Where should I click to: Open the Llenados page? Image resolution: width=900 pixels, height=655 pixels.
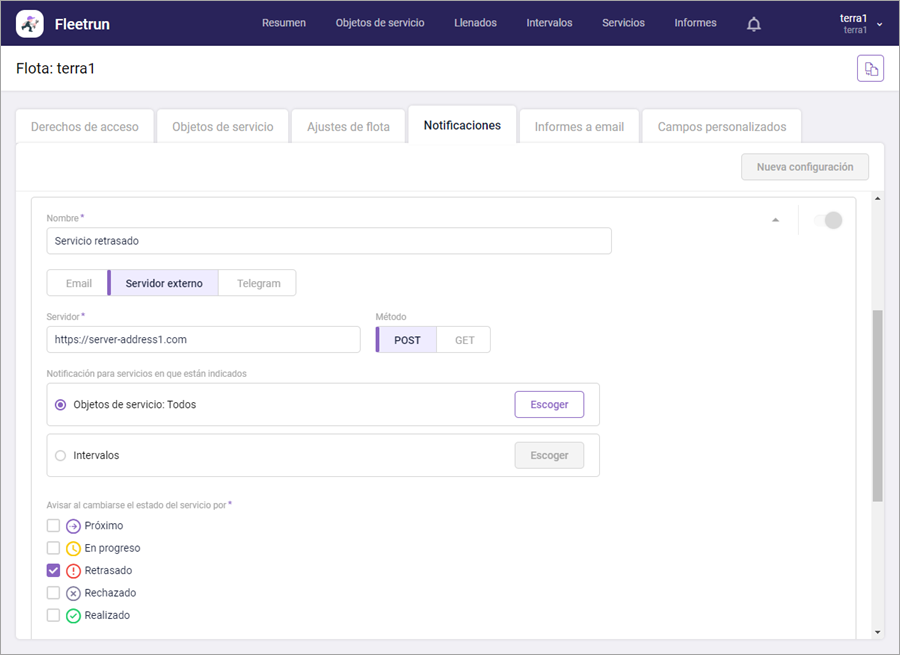coord(475,23)
